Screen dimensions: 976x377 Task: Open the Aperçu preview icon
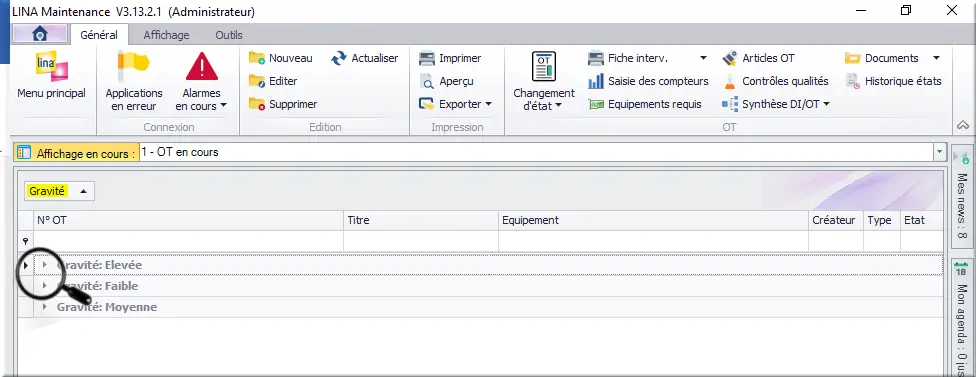[426, 81]
